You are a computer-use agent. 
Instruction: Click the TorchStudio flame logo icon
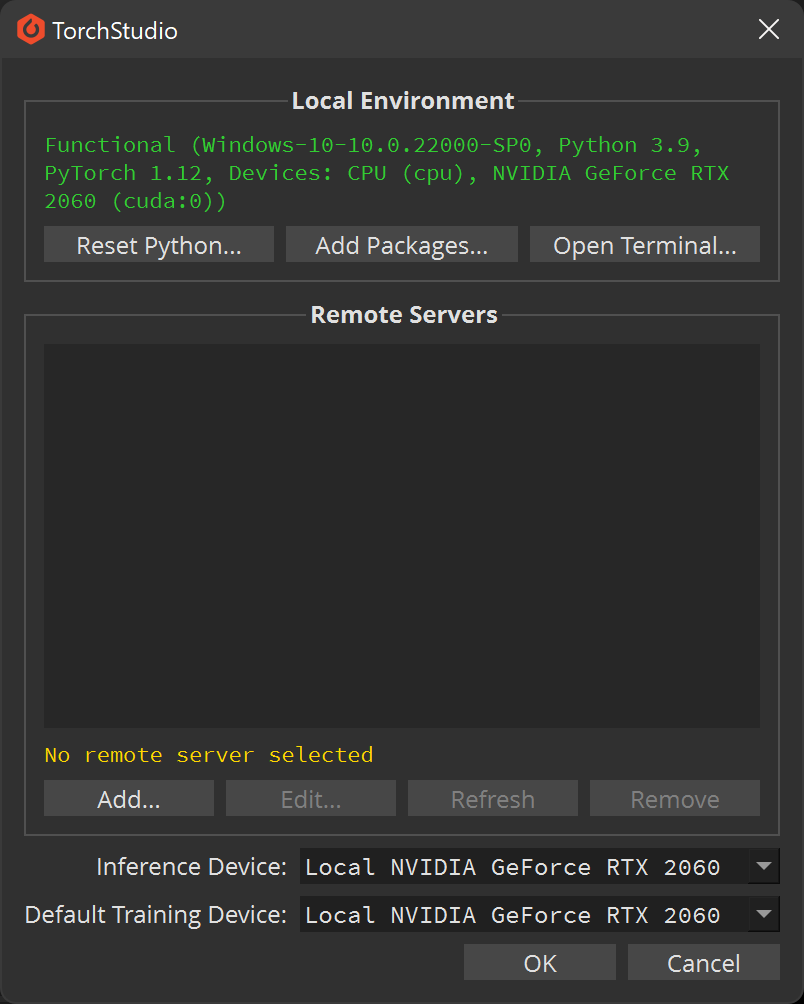pos(31,29)
